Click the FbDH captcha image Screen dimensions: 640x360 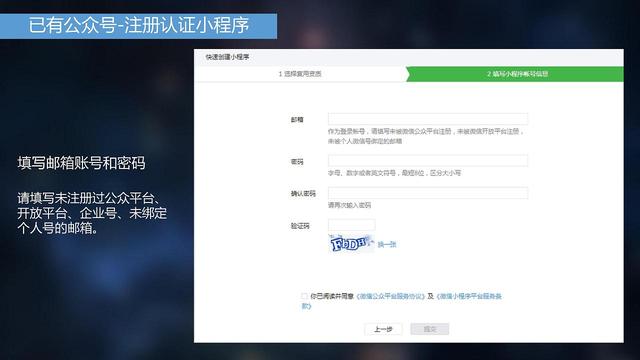coord(351,244)
